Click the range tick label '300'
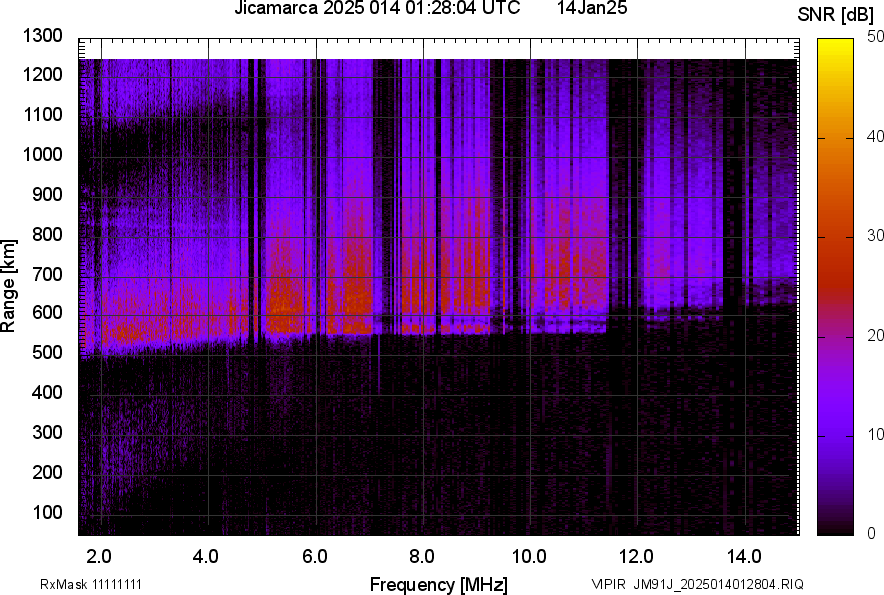Viewport: 884px width, 595px height. [47, 432]
